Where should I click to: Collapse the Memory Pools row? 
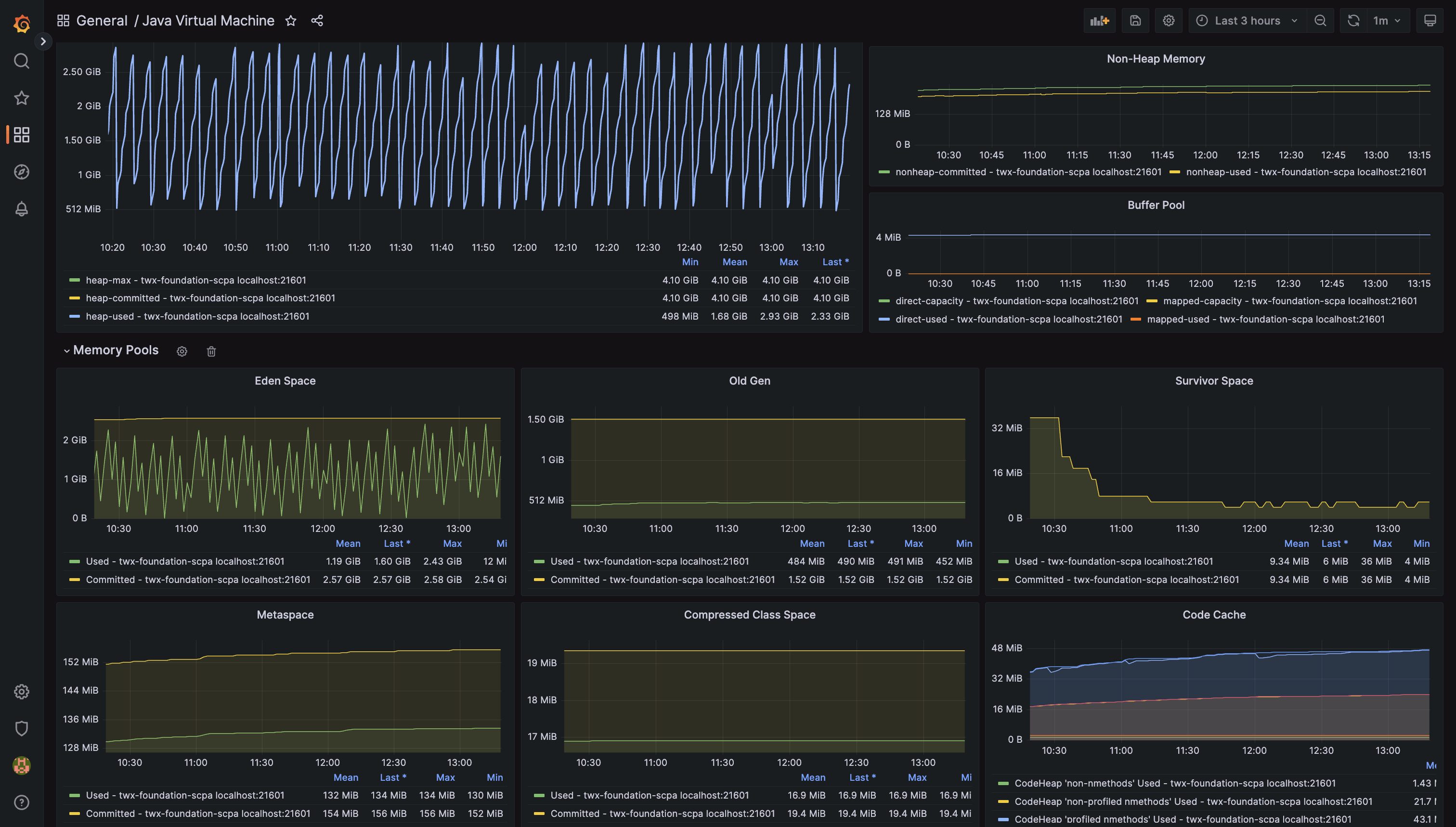tap(116, 350)
